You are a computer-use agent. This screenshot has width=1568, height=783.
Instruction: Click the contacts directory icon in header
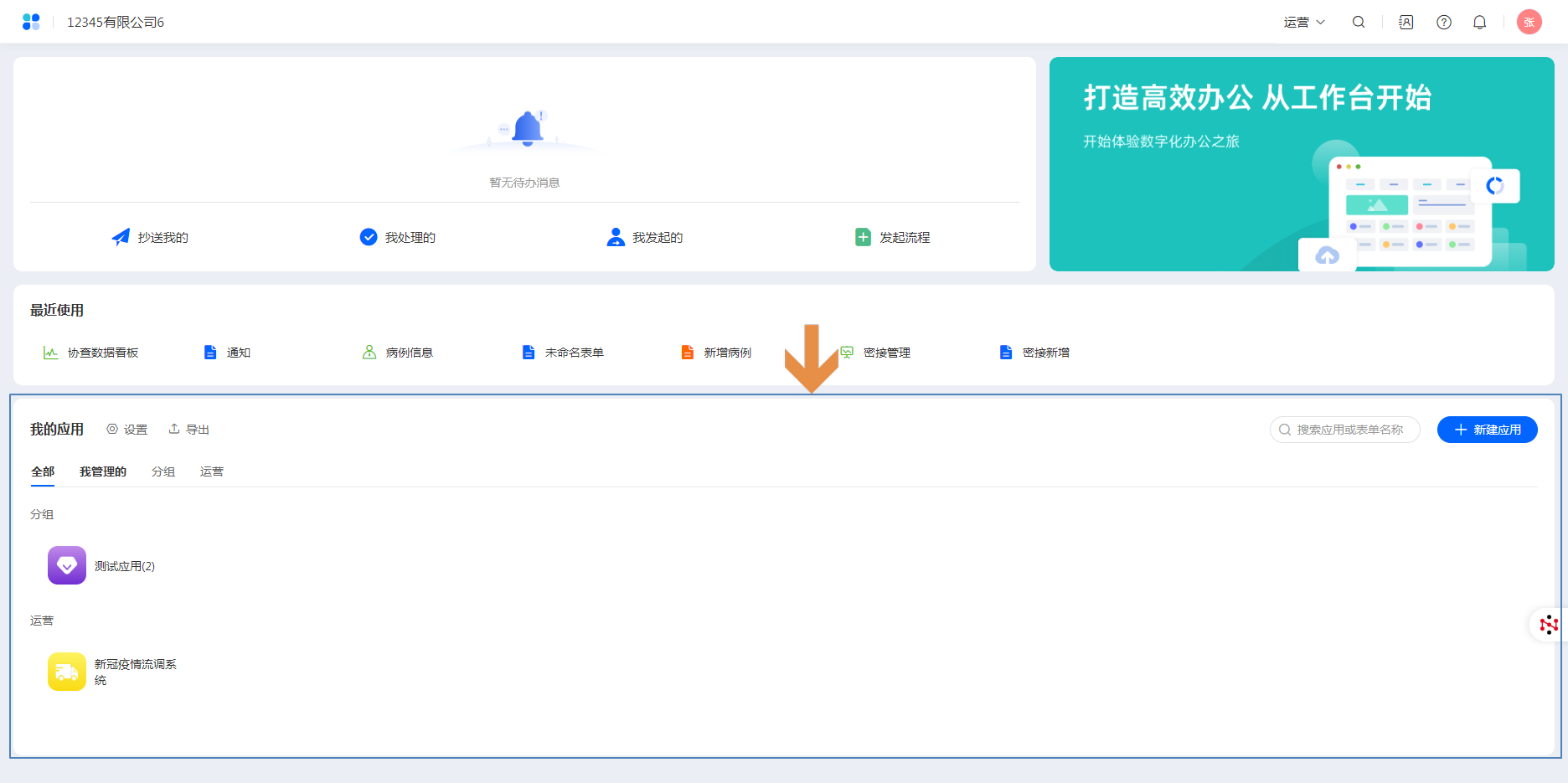pyautogui.click(x=1406, y=23)
